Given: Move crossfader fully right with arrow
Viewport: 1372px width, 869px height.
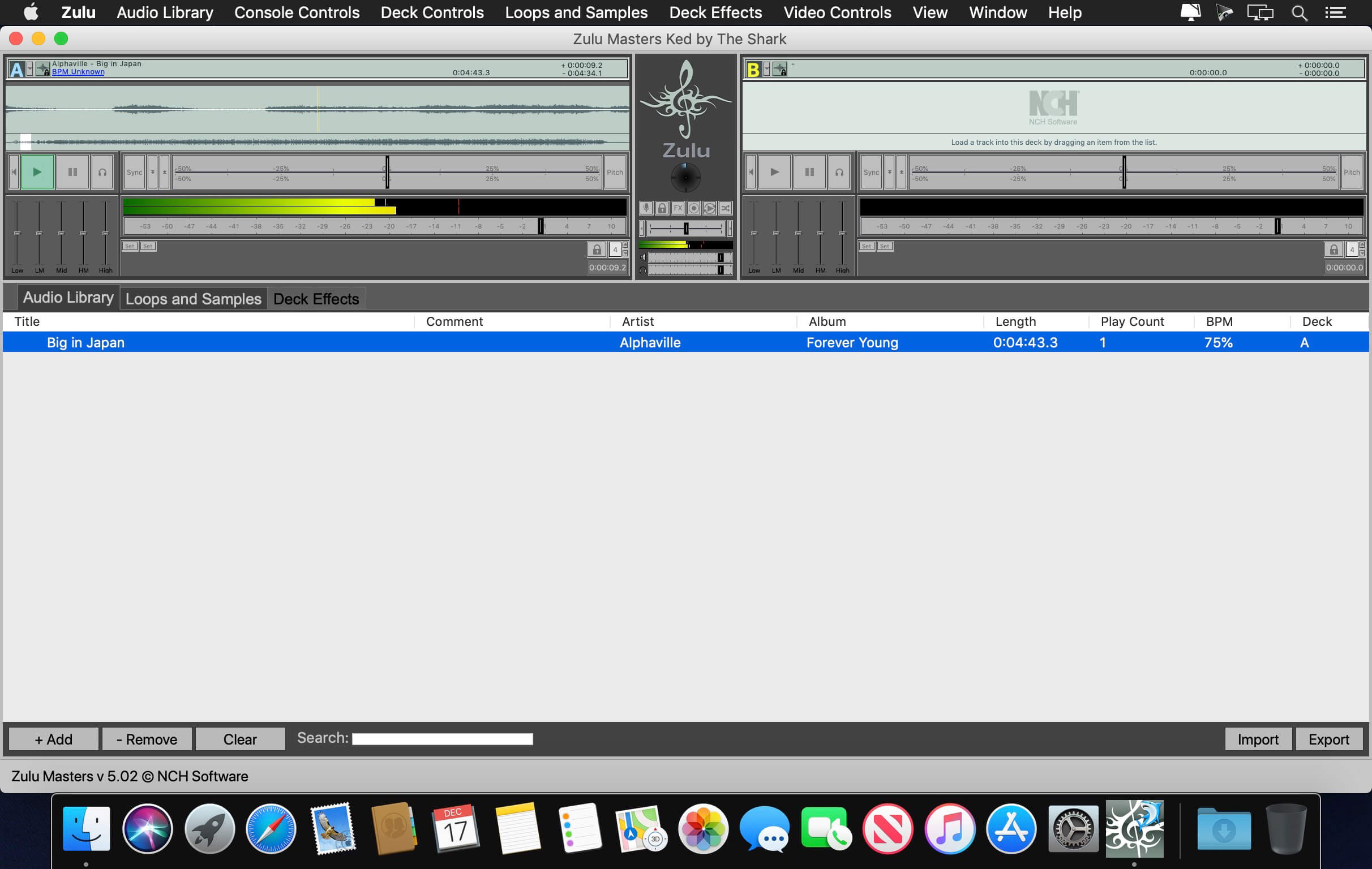Looking at the screenshot, I should click(730, 229).
